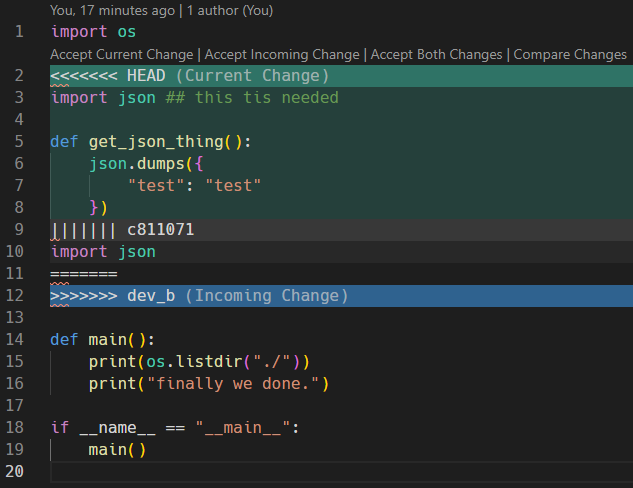Click the Accept Both Changes link
Image resolution: width=633 pixels, height=488 pixels.
click(436, 54)
